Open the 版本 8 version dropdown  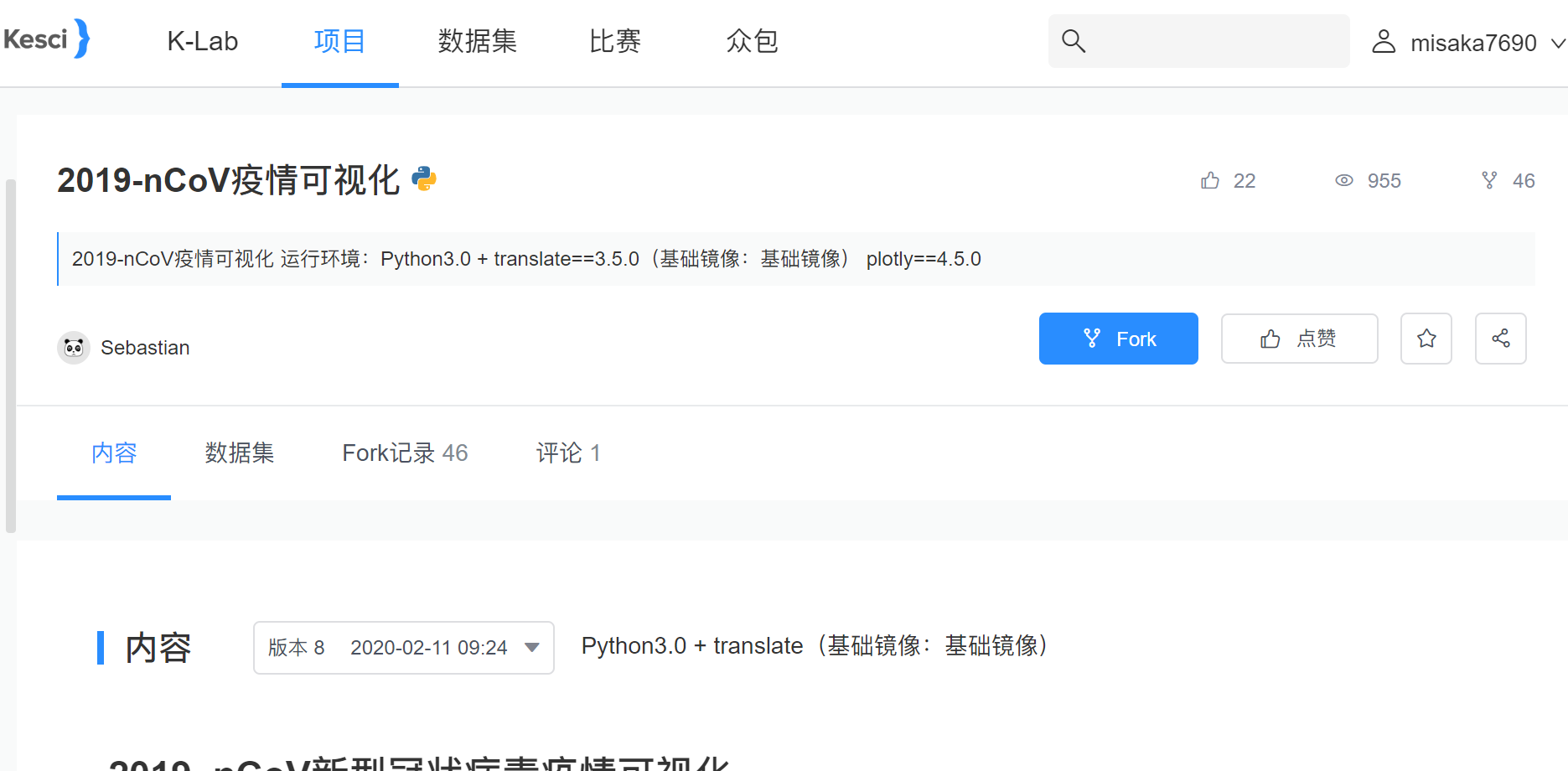click(404, 648)
